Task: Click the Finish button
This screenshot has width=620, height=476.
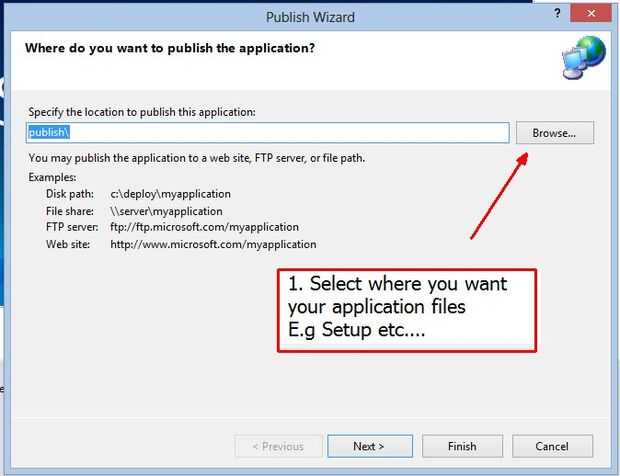Action: pyautogui.click(x=462, y=446)
